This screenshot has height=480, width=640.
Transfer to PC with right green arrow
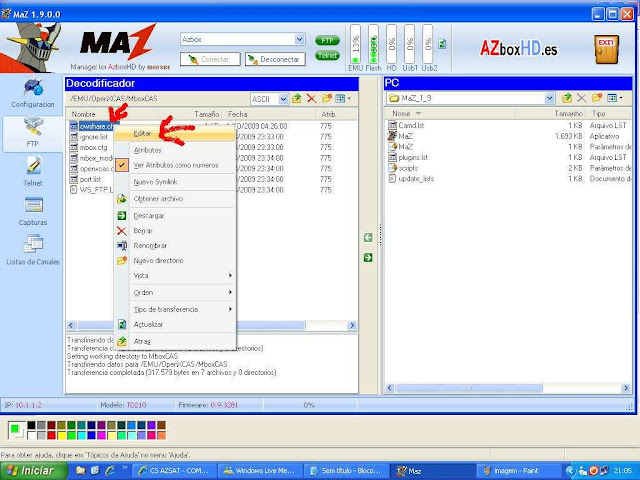click(368, 258)
